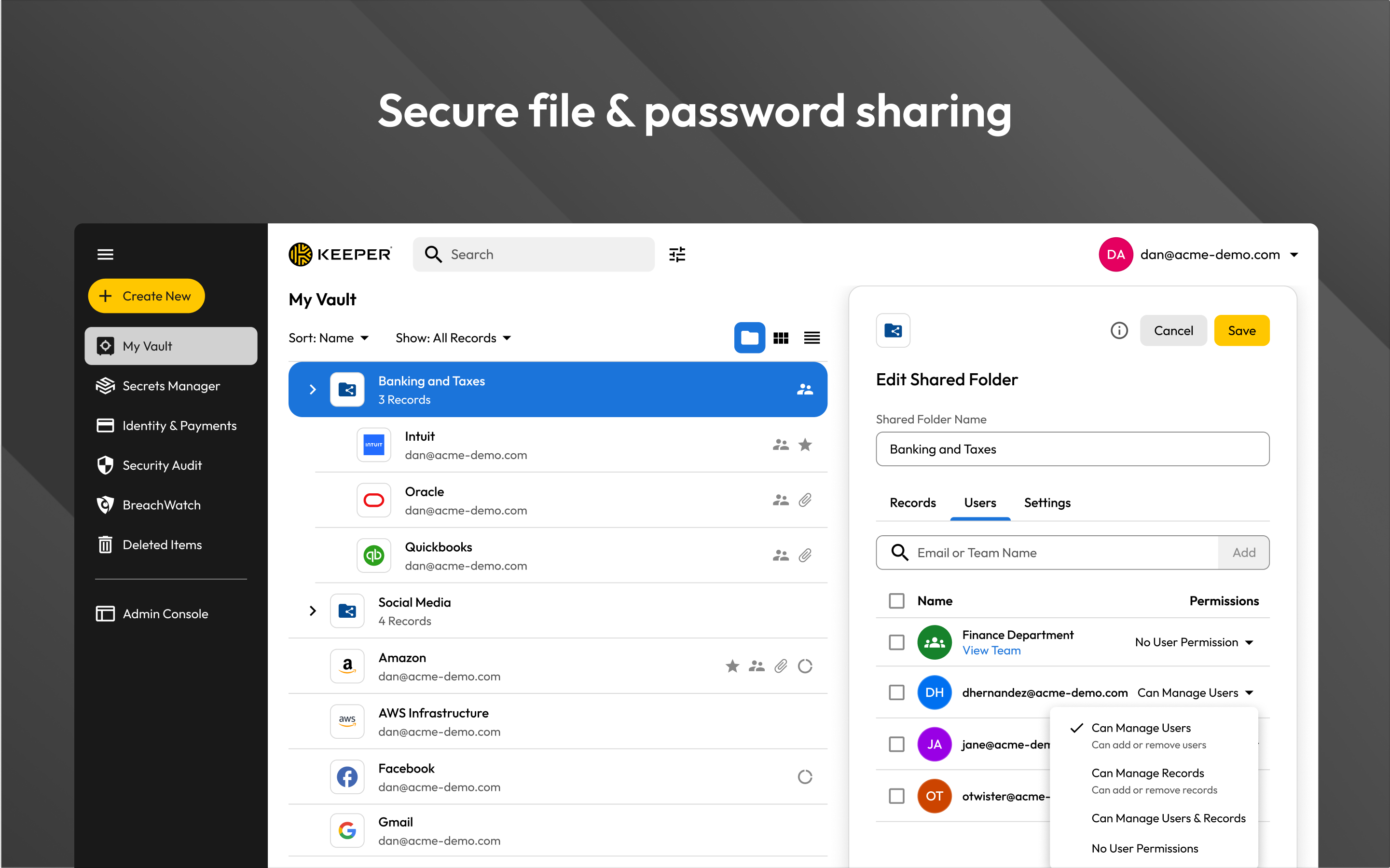This screenshot has height=868, width=1390.
Task: Click the Finance Department team avatar
Action: 935,642
